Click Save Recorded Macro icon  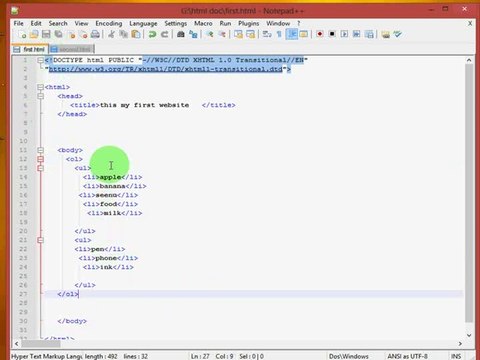tap(369, 34)
